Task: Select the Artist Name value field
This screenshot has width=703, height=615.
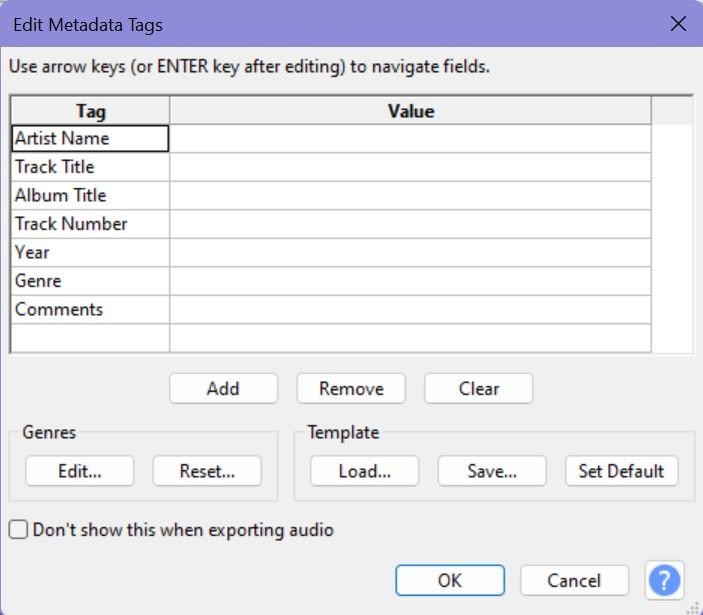Action: click(x=410, y=139)
